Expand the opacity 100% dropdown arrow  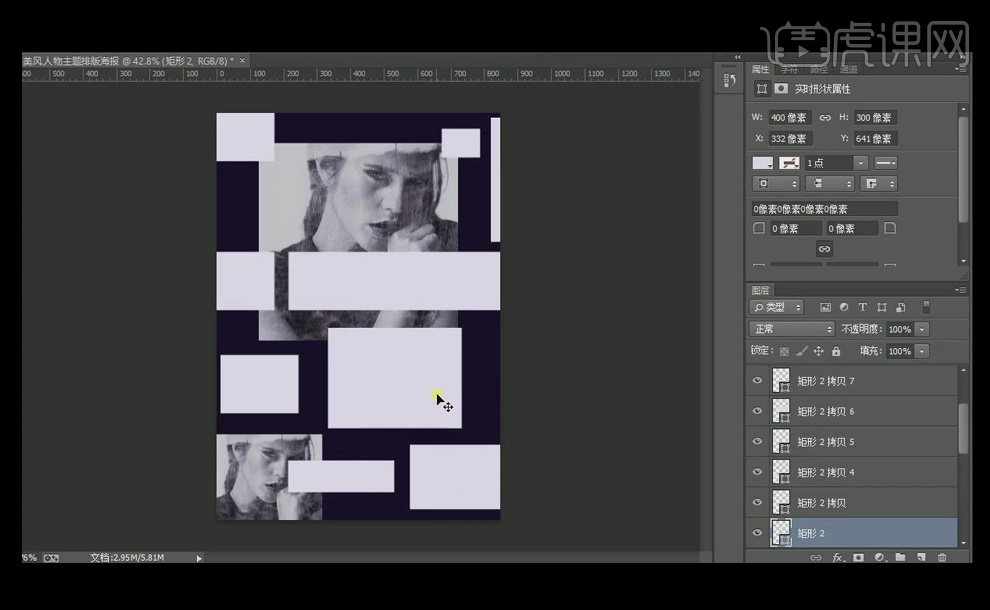click(921, 329)
